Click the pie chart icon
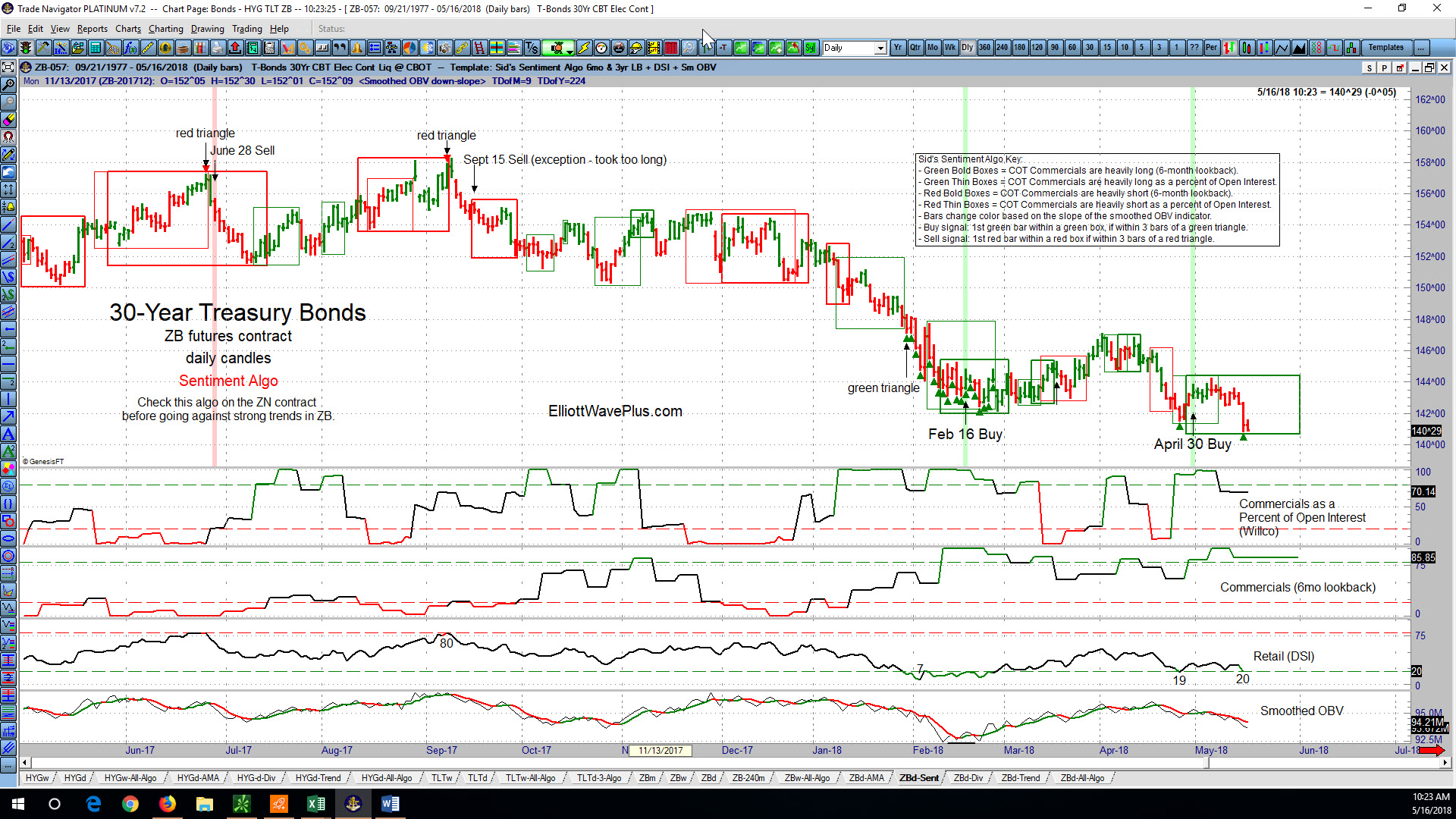Image resolution: width=1456 pixels, height=819 pixels. (409, 48)
